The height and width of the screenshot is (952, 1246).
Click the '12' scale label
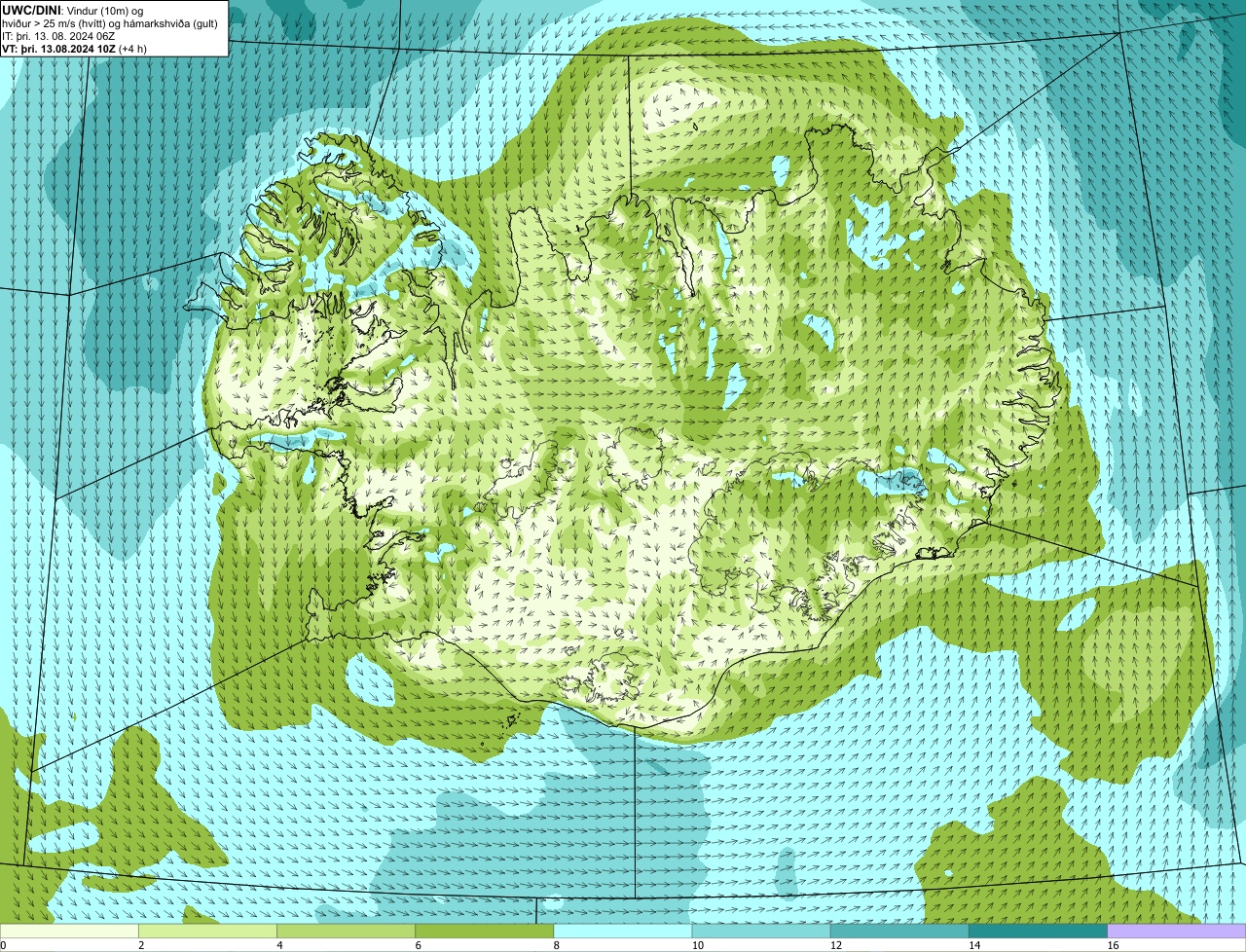pos(835,945)
